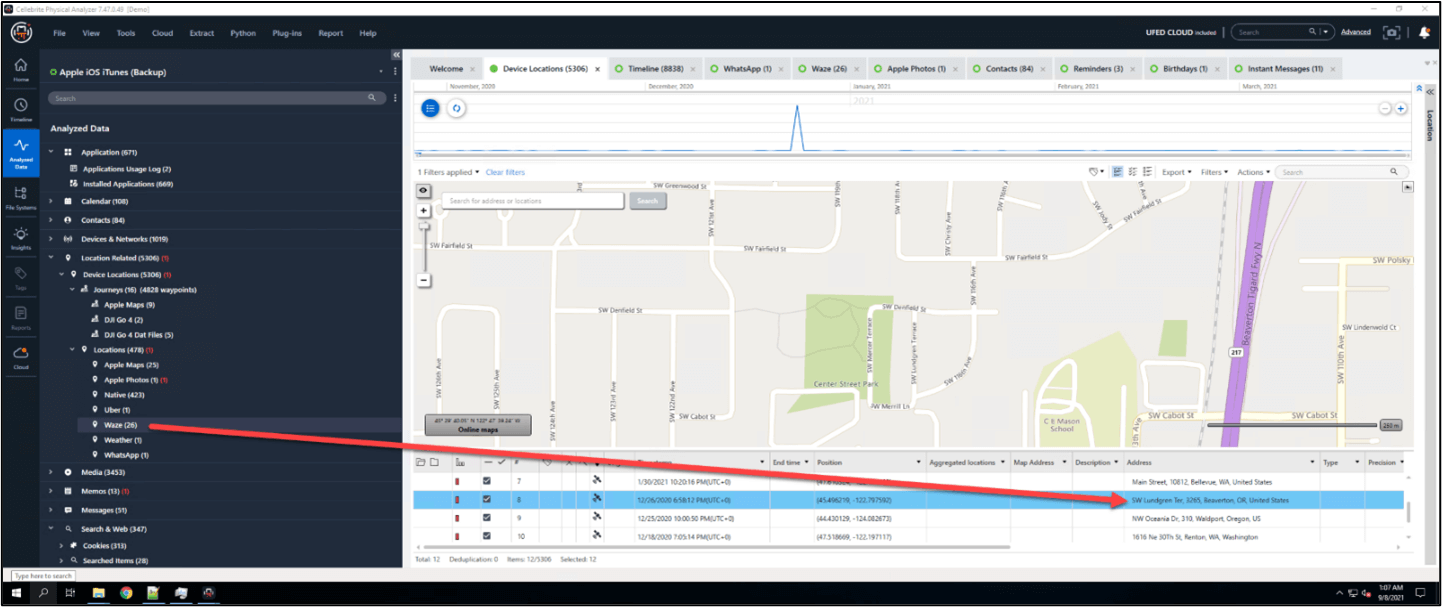Expand the Contacts (84) tree node
Screen dimensions: 1442x607
(51, 220)
